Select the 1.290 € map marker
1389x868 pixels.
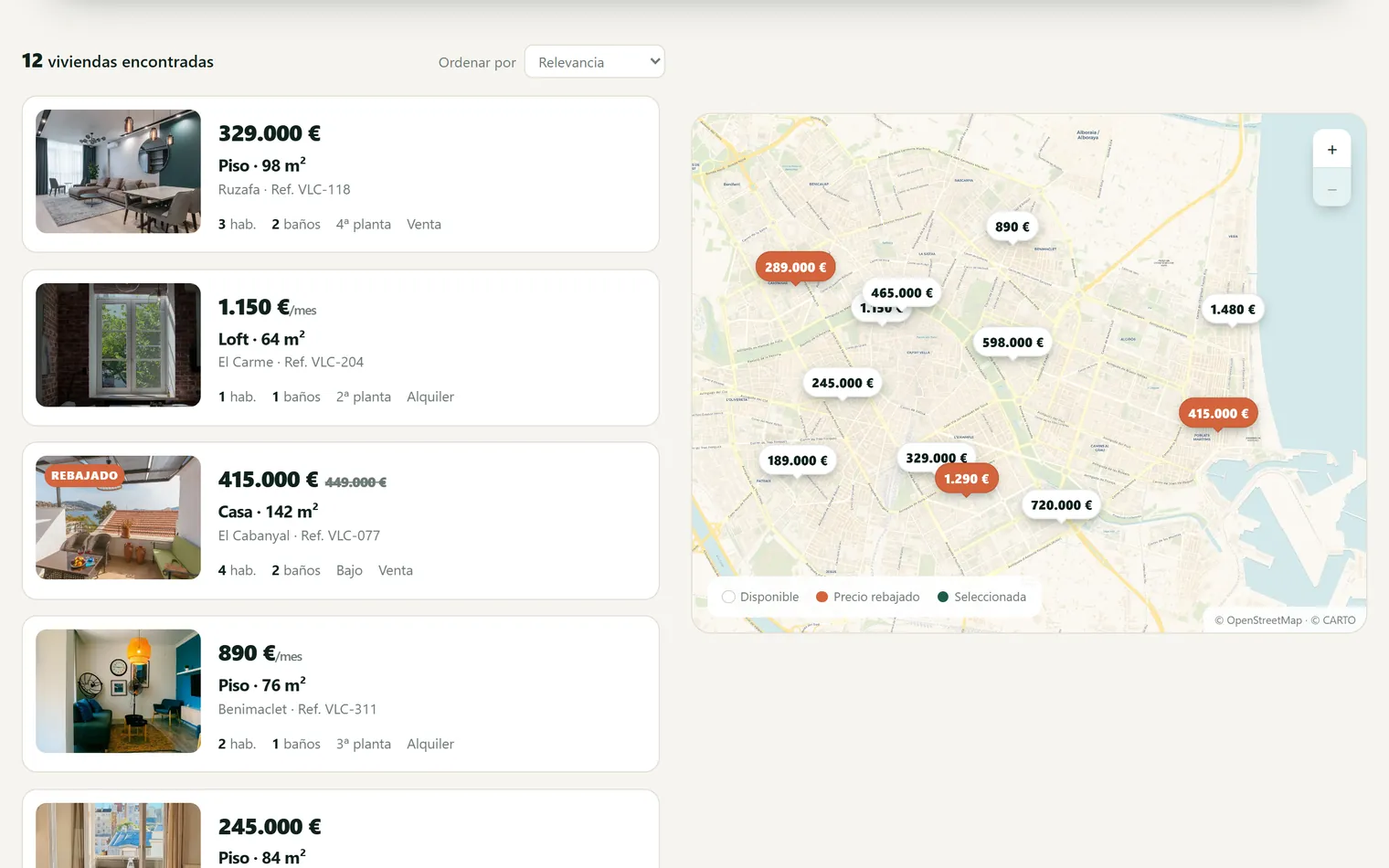pos(966,479)
